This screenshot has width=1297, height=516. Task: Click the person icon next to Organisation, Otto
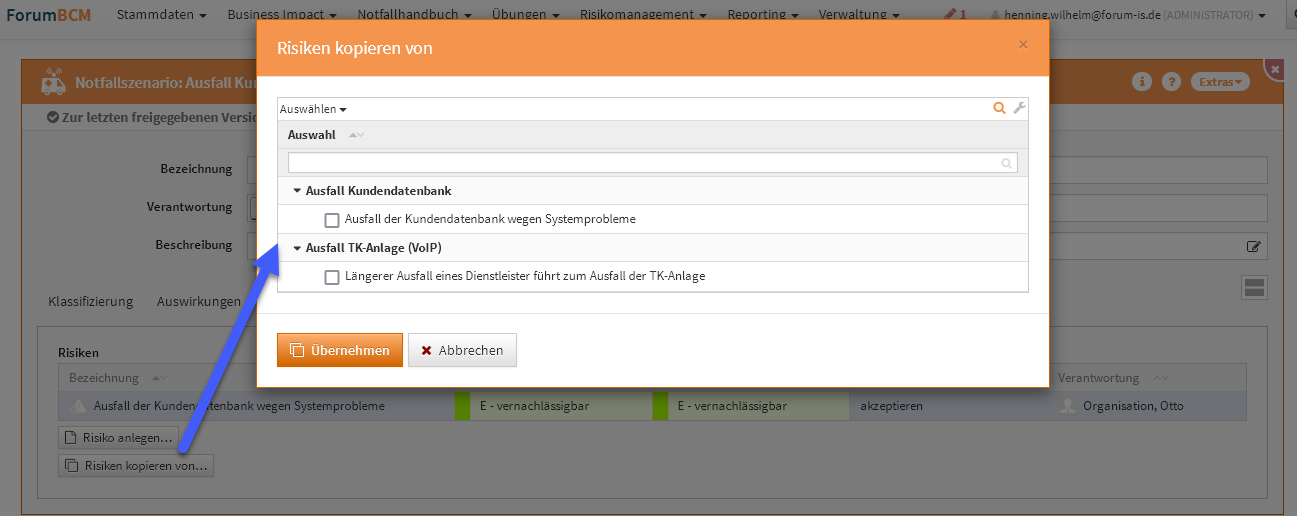(x=1067, y=406)
